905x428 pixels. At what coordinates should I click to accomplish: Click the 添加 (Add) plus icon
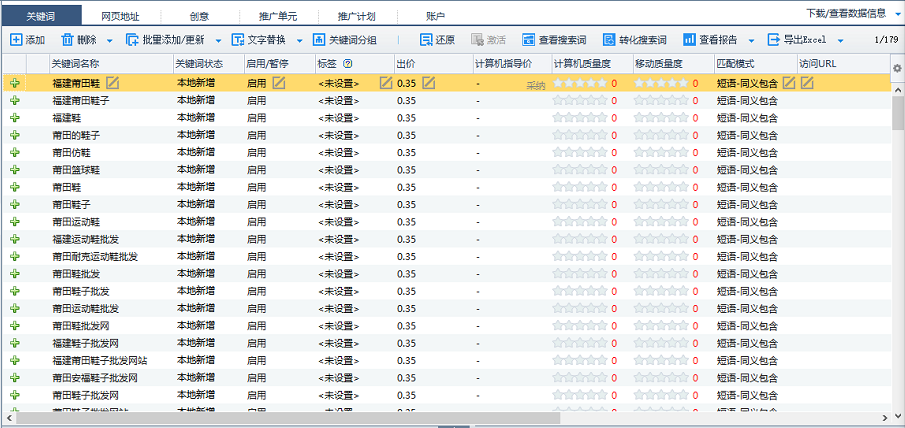coord(16,40)
